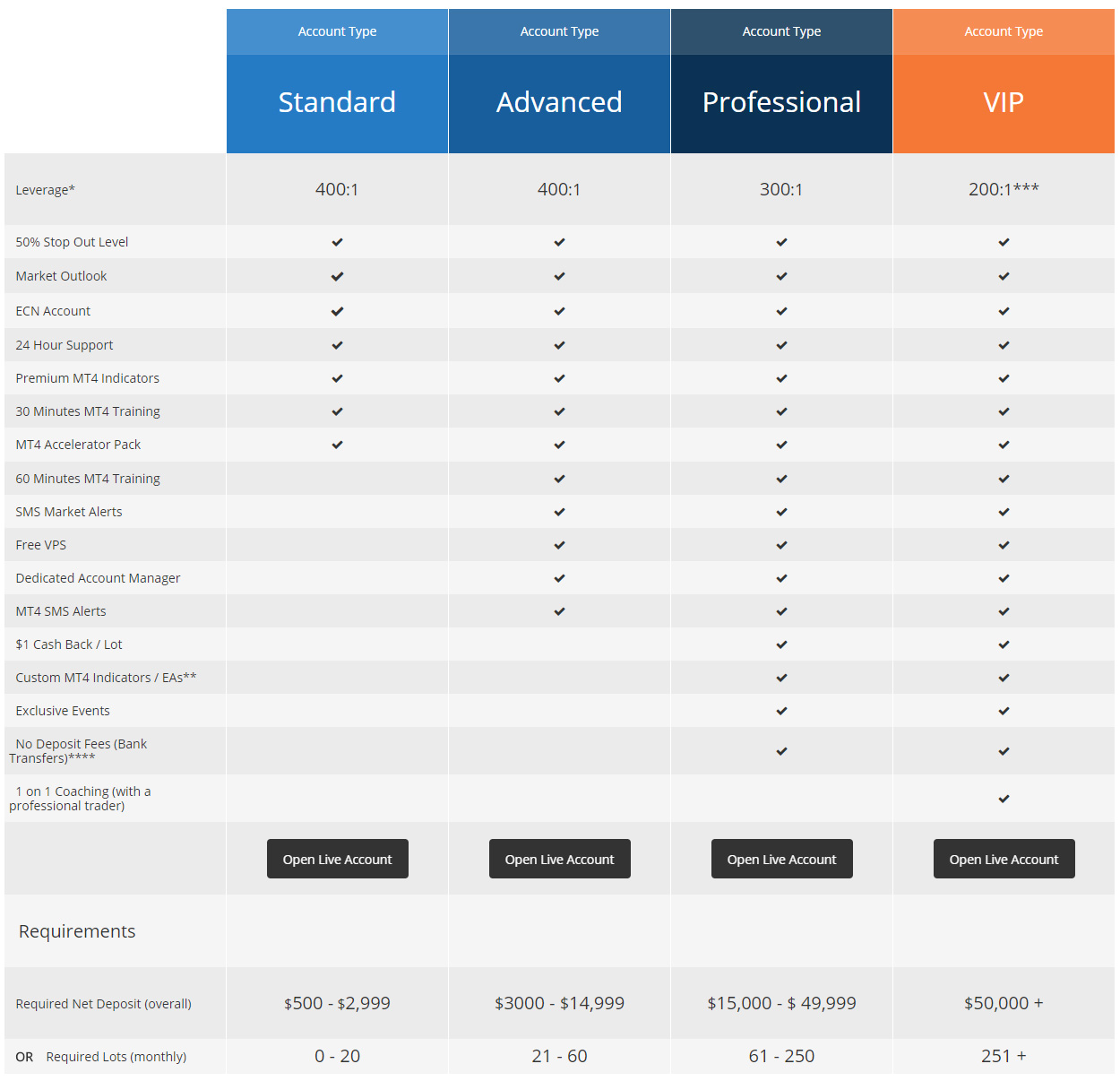Open Live Account for Standard plan
Viewport: 1120px width, 1081px height.
coord(337,859)
